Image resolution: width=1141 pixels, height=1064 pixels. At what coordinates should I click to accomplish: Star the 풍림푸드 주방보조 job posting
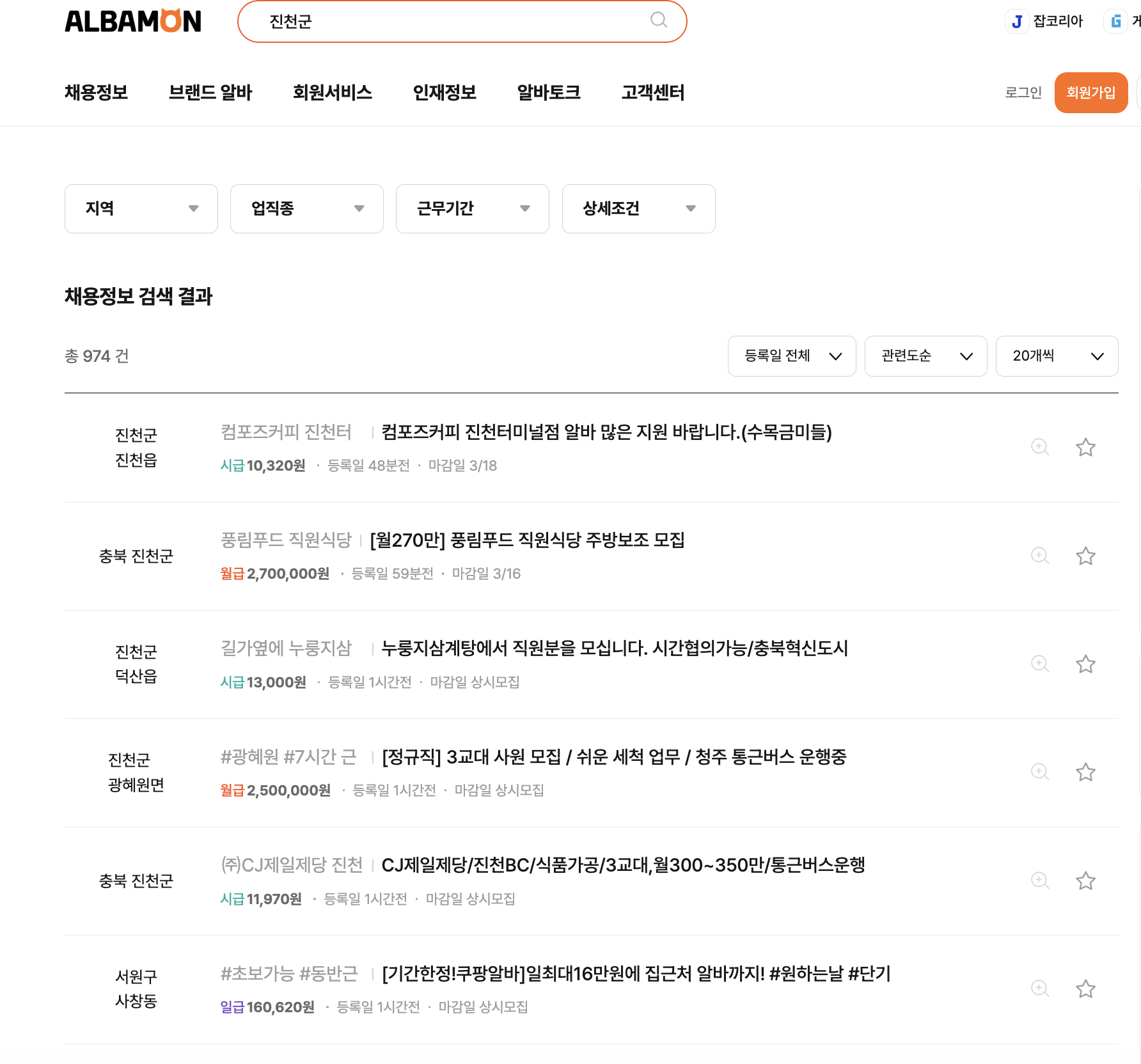1085,556
